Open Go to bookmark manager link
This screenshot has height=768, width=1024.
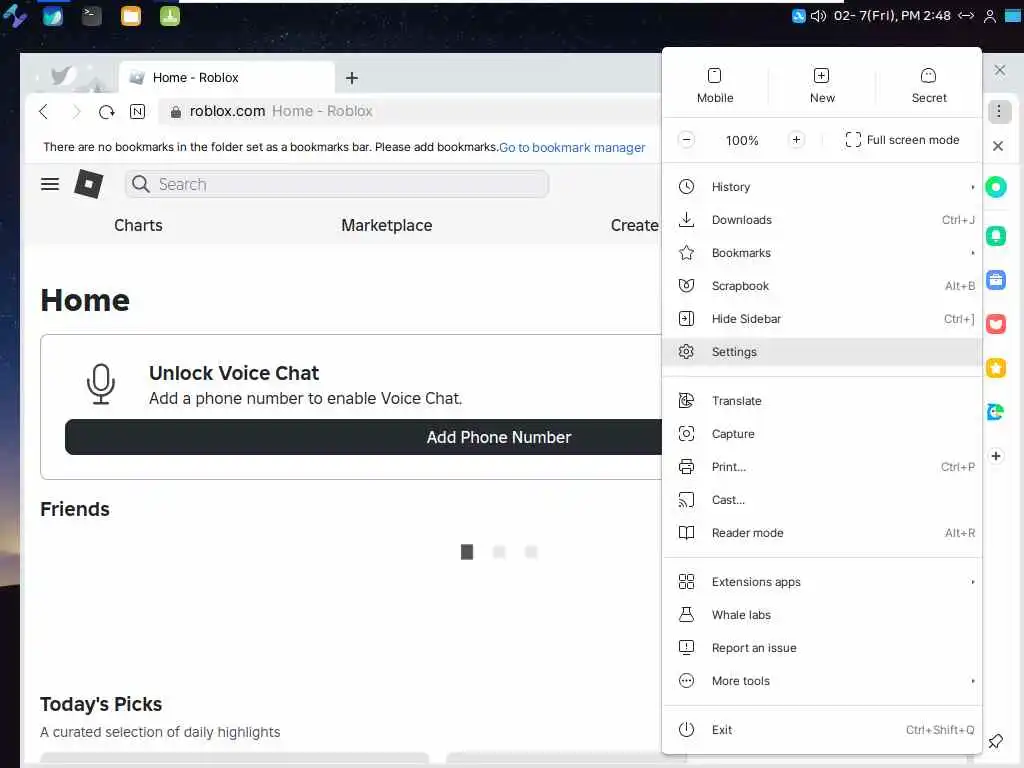(x=572, y=148)
